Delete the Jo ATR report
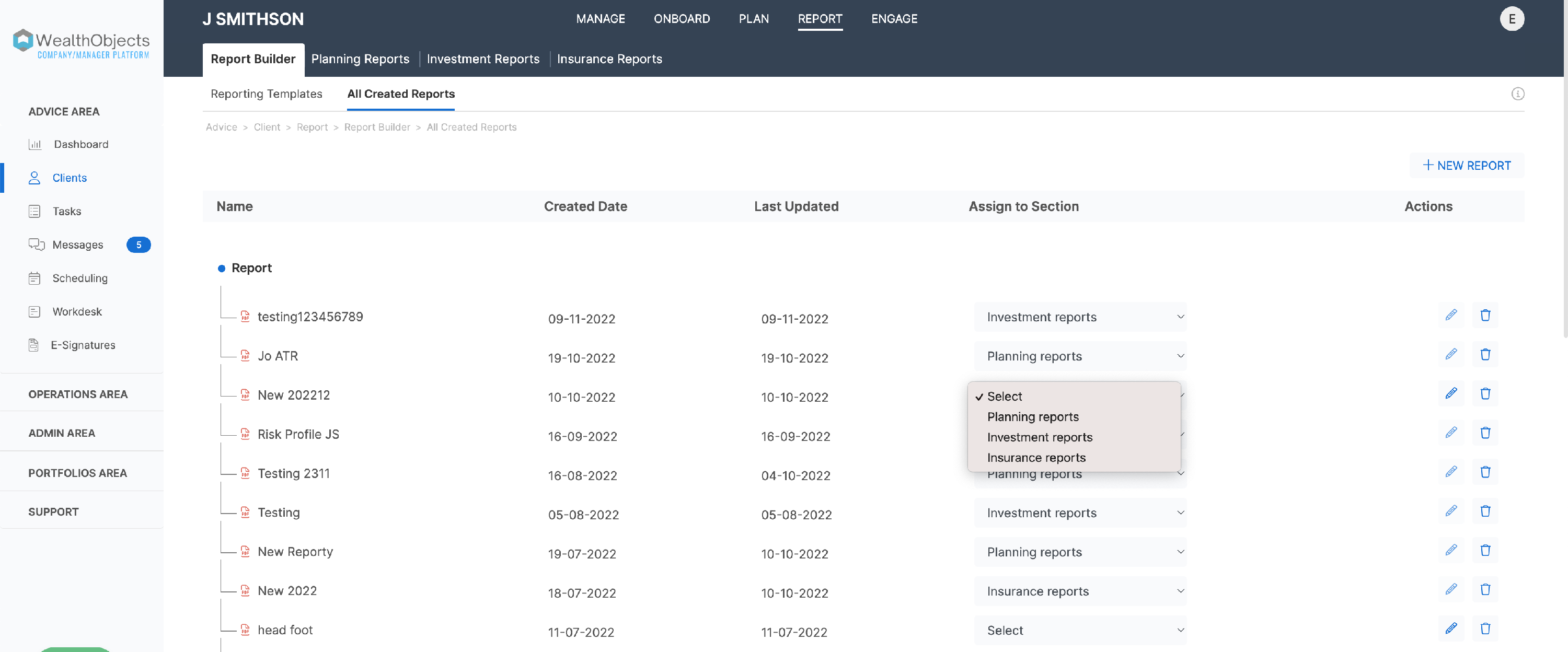The image size is (1568, 652). (1485, 354)
